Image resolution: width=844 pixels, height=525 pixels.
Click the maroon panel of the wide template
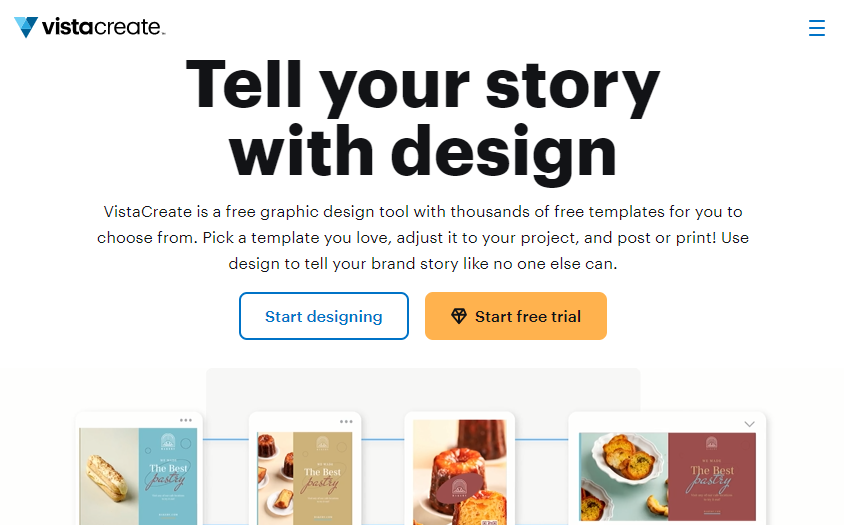pyautogui.click(x=710, y=476)
